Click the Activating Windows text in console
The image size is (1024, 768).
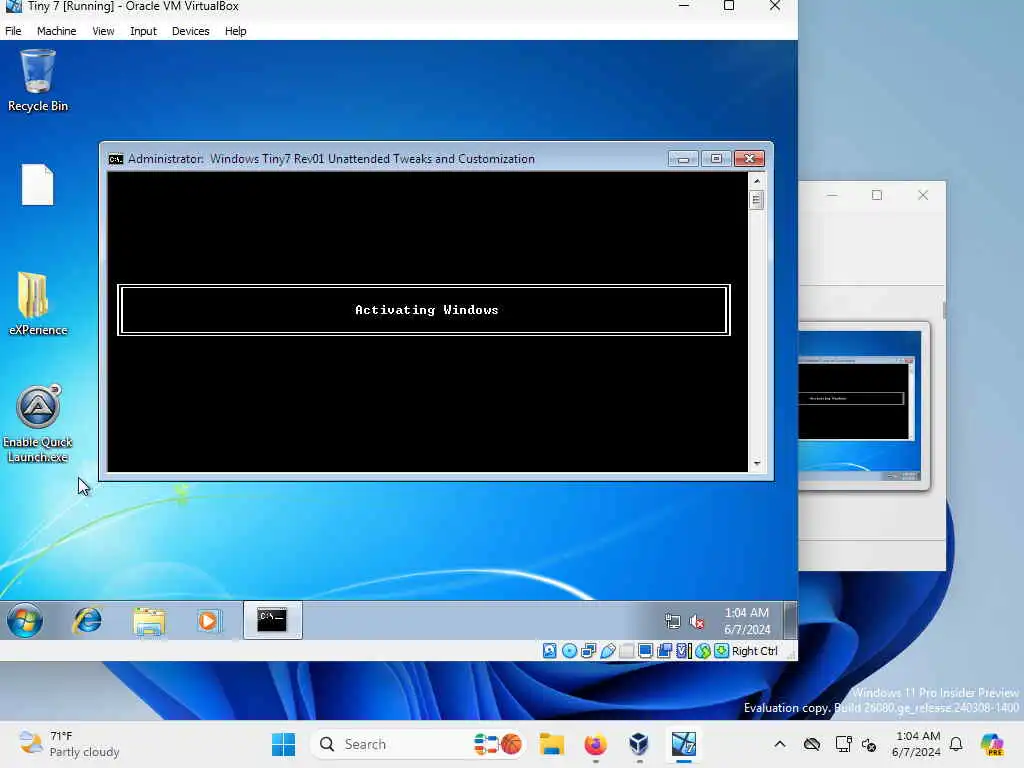[x=426, y=310]
